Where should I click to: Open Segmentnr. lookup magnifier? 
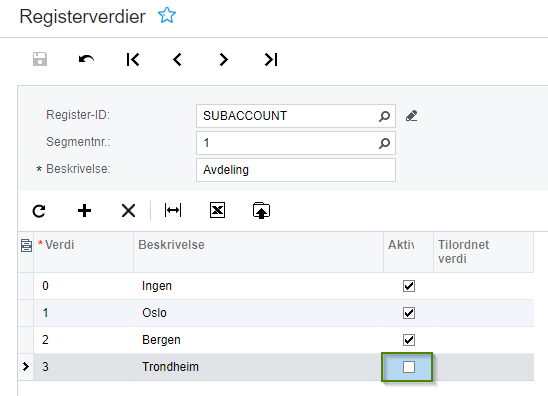pyautogui.click(x=384, y=143)
